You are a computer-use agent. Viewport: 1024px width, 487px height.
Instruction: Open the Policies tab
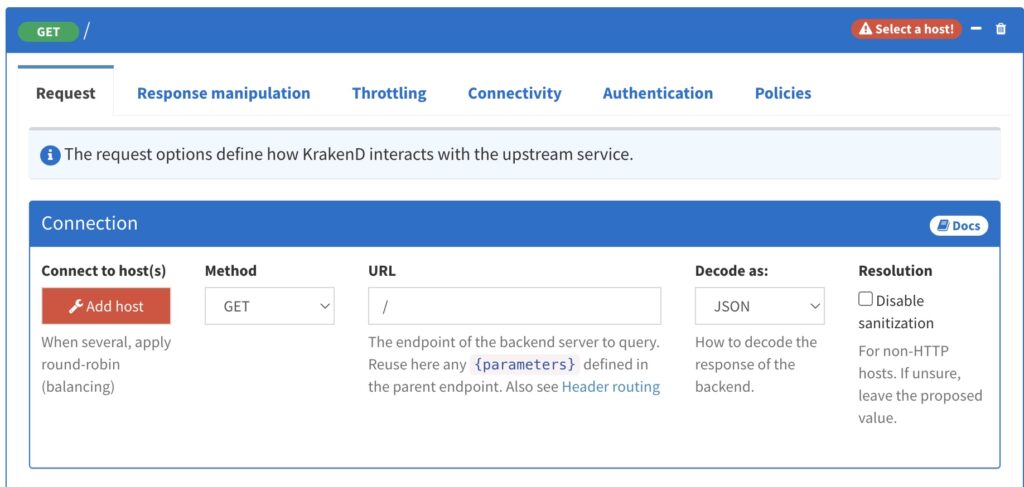tap(783, 93)
